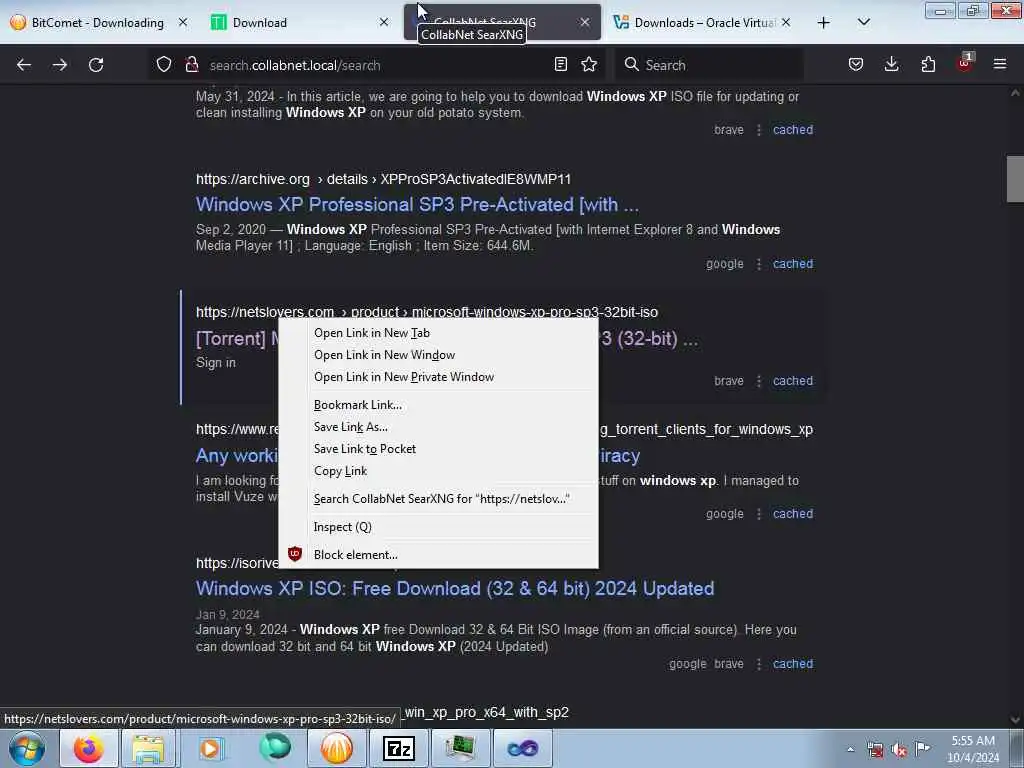The height and width of the screenshot is (768, 1024).
Task: Switch to the BitComet - Downloading tab
Action: (98, 23)
